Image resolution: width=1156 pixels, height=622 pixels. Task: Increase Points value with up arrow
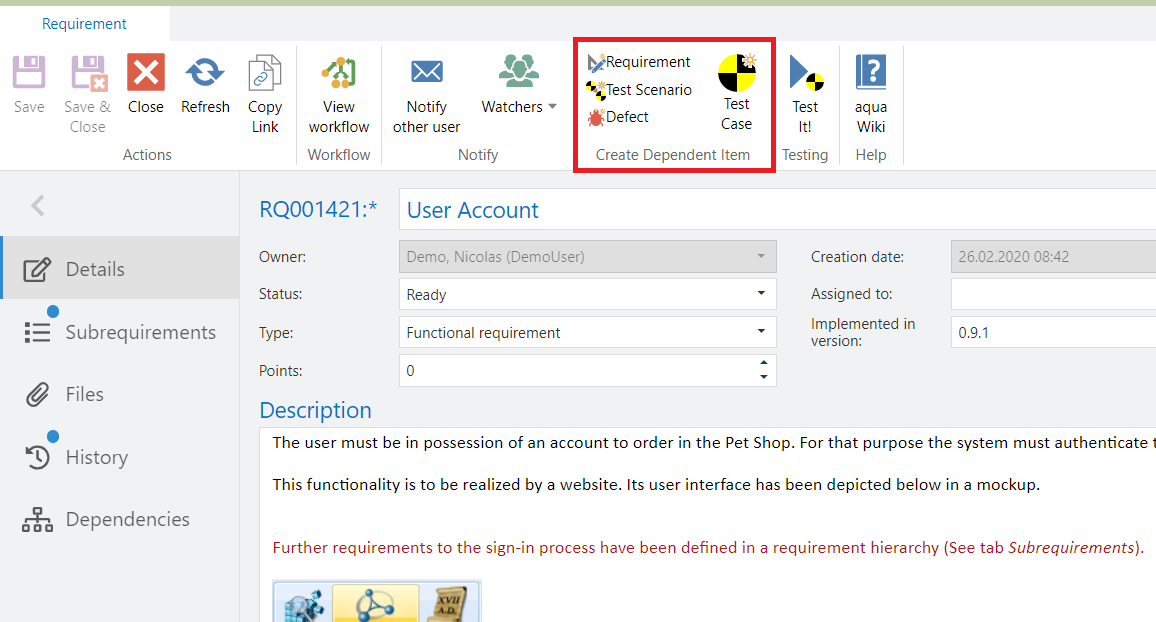point(764,364)
